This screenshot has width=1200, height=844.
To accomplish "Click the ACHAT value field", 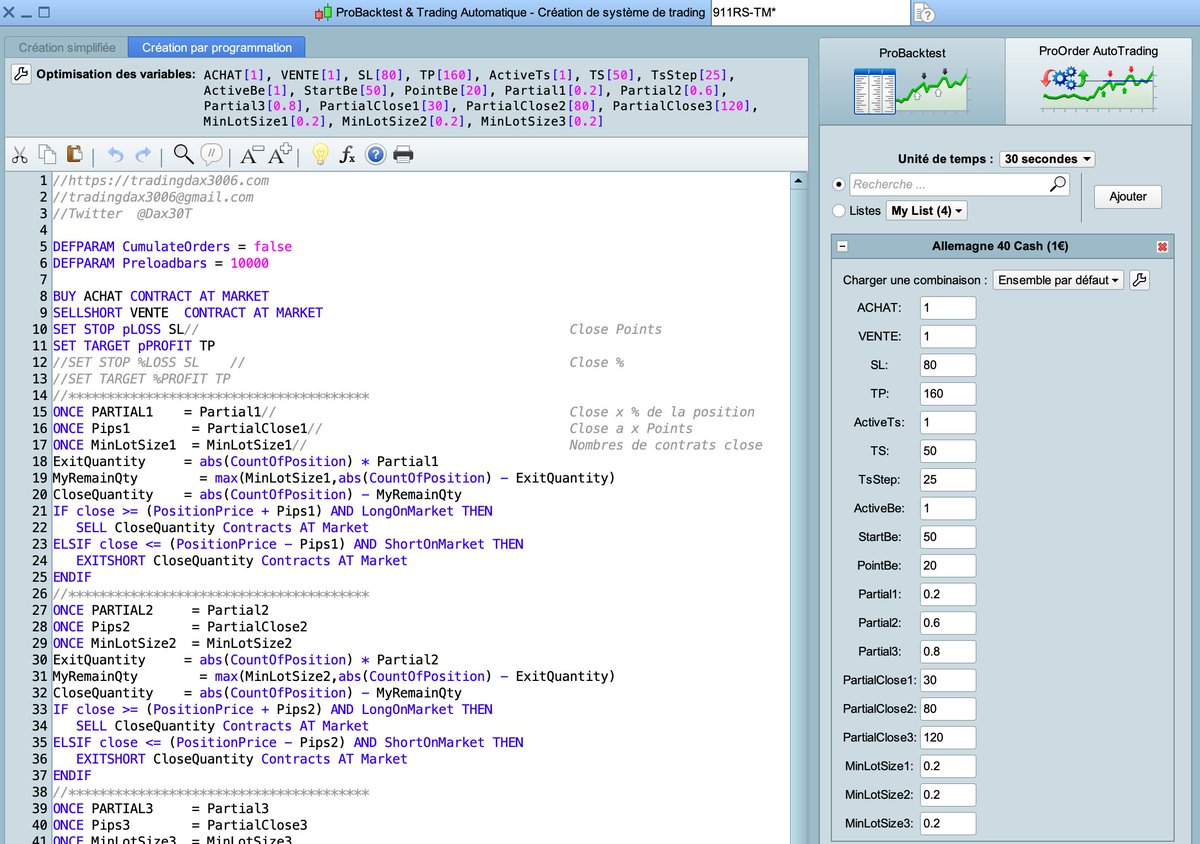I will pos(947,308).
